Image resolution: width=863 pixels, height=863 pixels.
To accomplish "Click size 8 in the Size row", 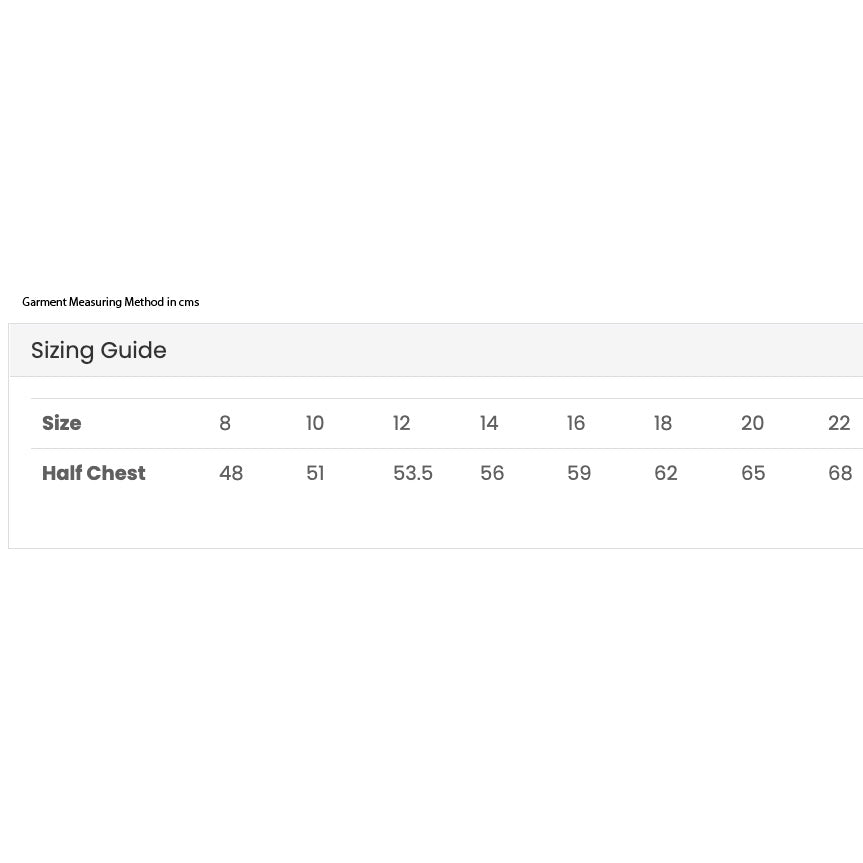I will 225,423.
